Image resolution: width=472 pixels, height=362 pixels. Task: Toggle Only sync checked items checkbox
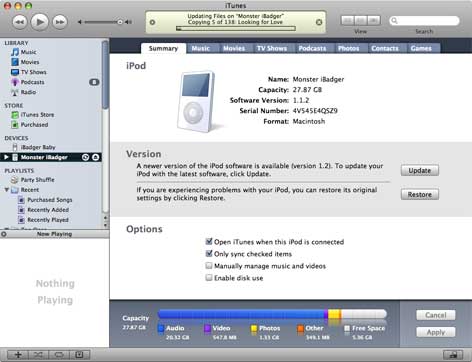click(x=209, y=254)
